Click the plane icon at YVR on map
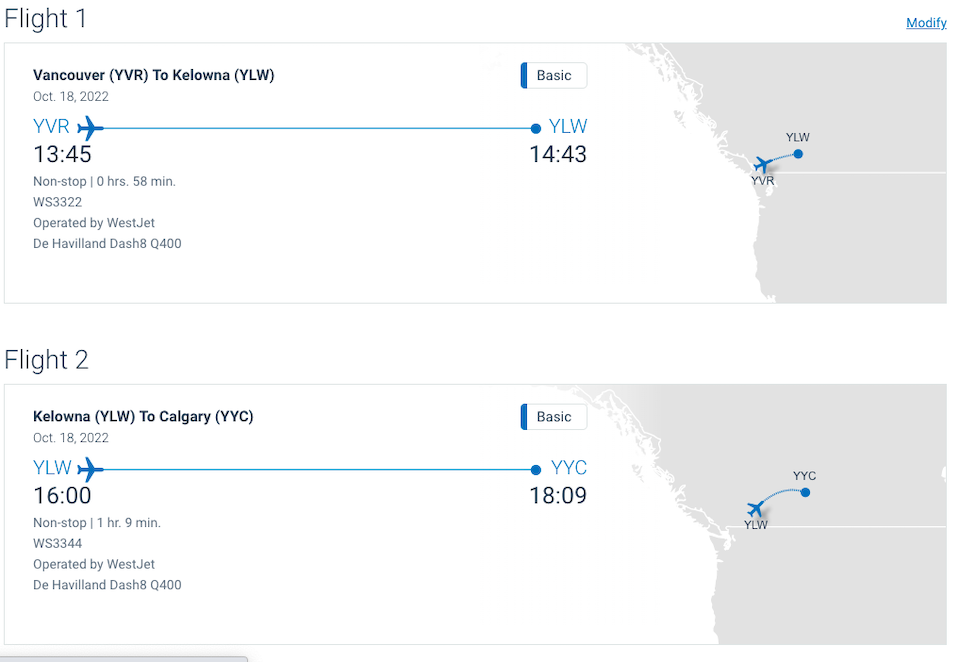The height and width of the screenshot is (662, 960). coord(763,164)
